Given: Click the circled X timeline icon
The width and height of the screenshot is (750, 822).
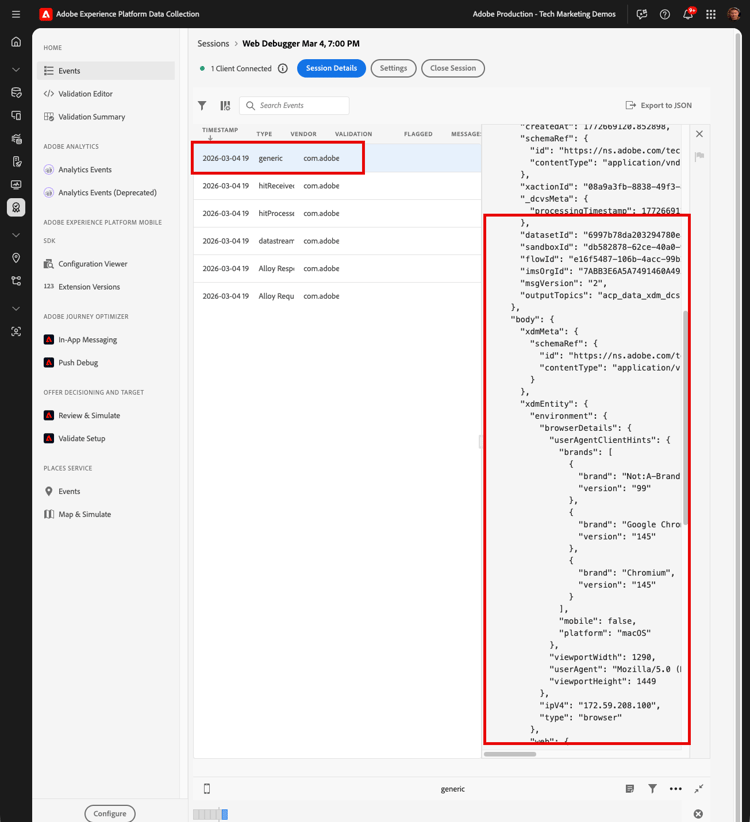Looking at the screenshot, I should (698, 814).
